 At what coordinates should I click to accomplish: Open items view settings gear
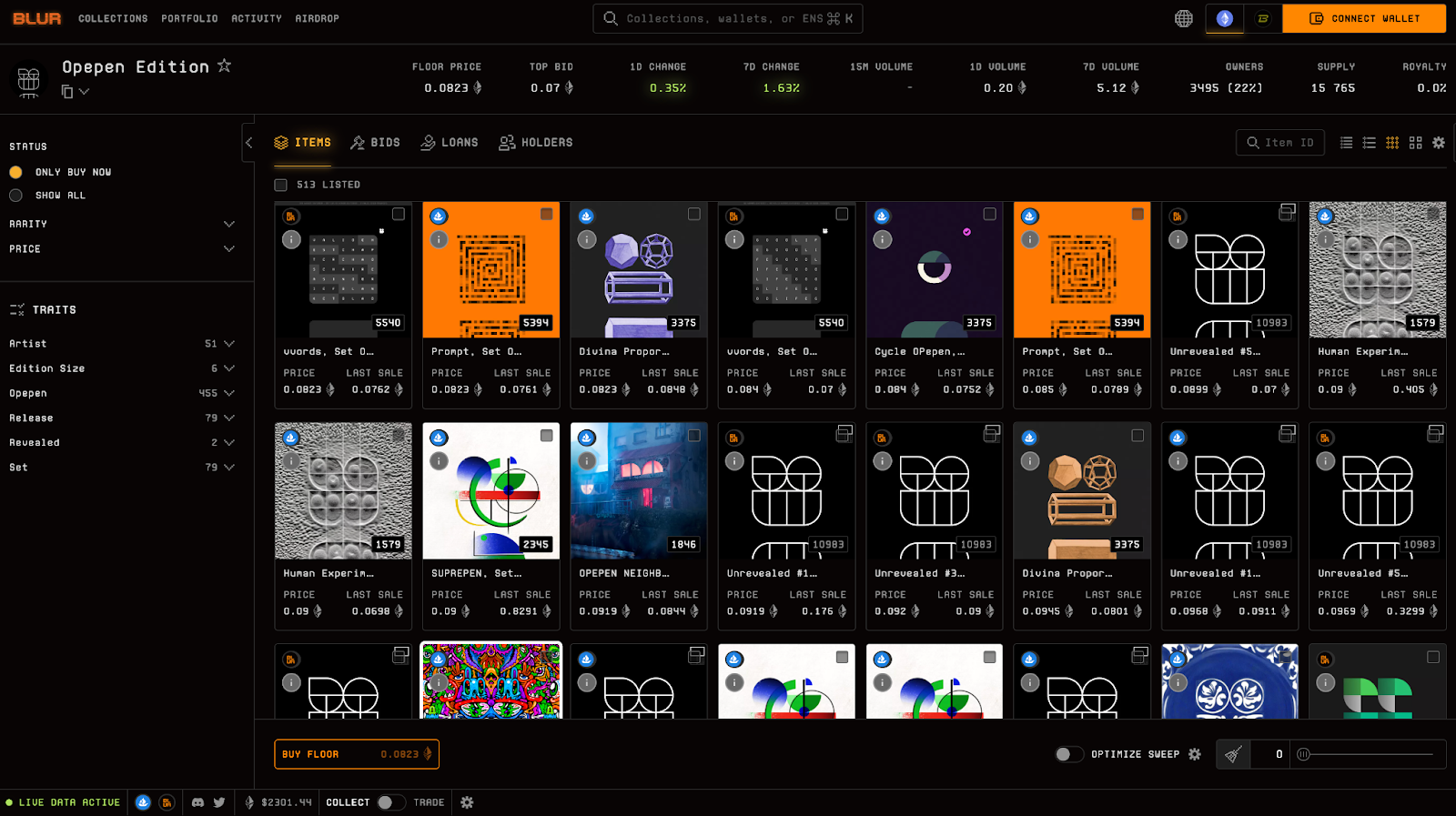pyautogui.click(x=1439, y=143)
